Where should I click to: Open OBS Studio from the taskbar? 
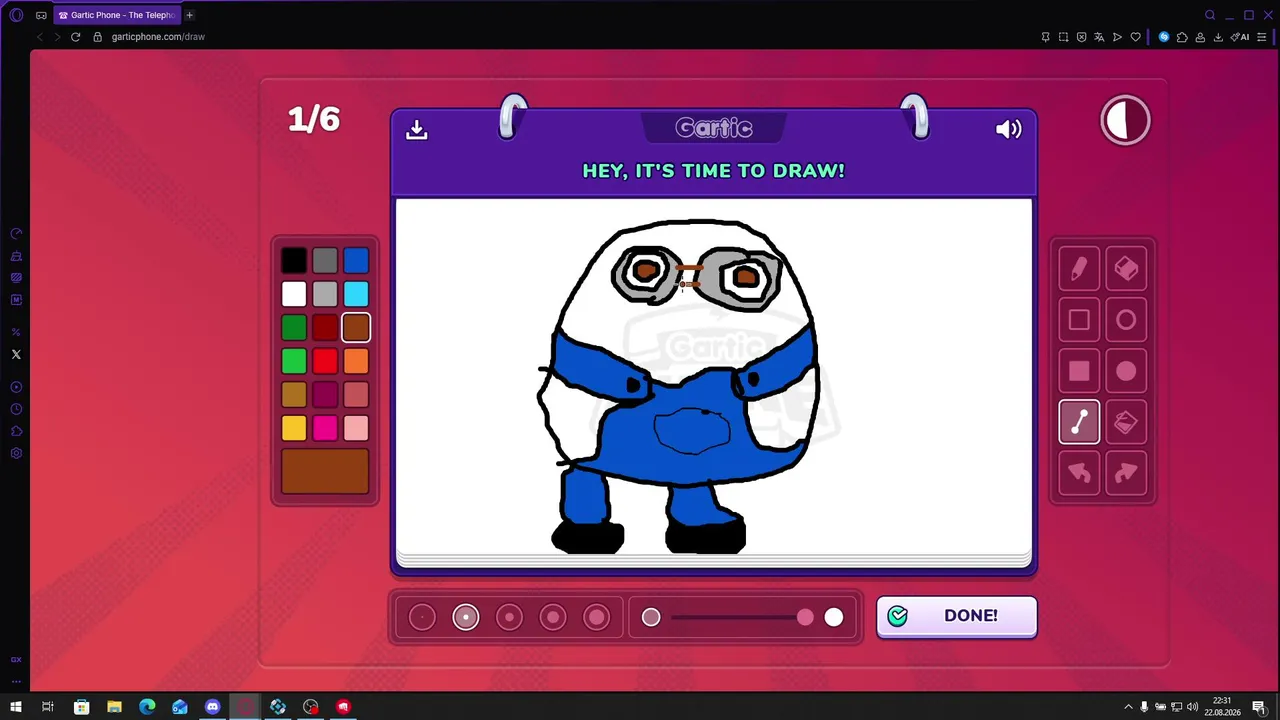(311, 707)
